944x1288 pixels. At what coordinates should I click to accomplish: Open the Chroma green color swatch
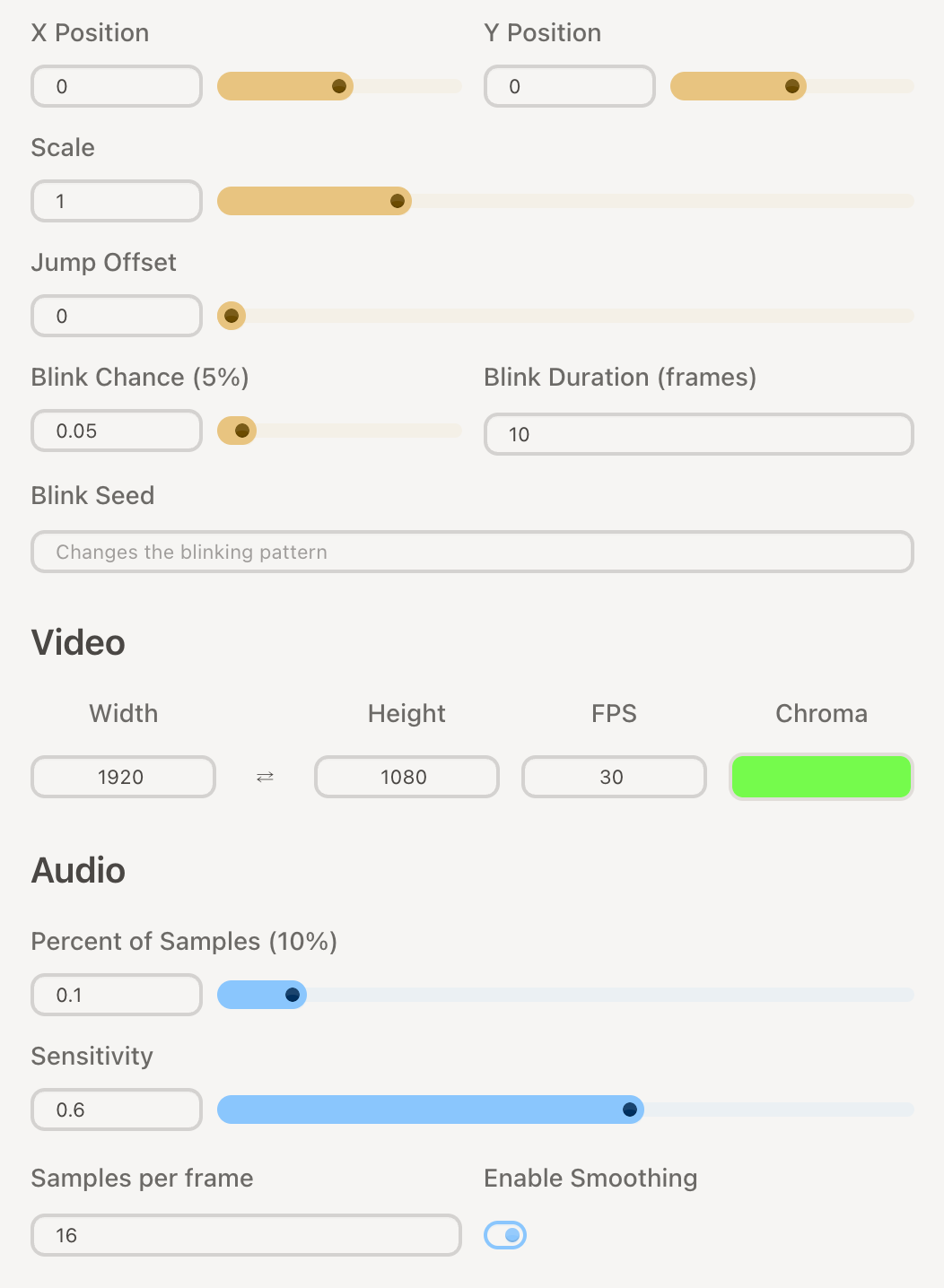coord(821,777)
